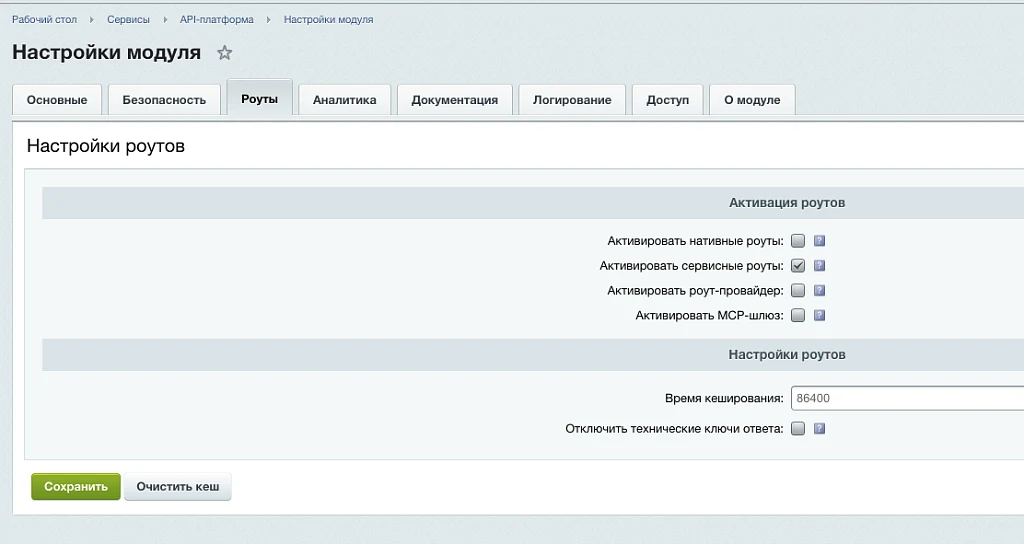Uncheck the service routes checkbox

(x=798, y=266)
